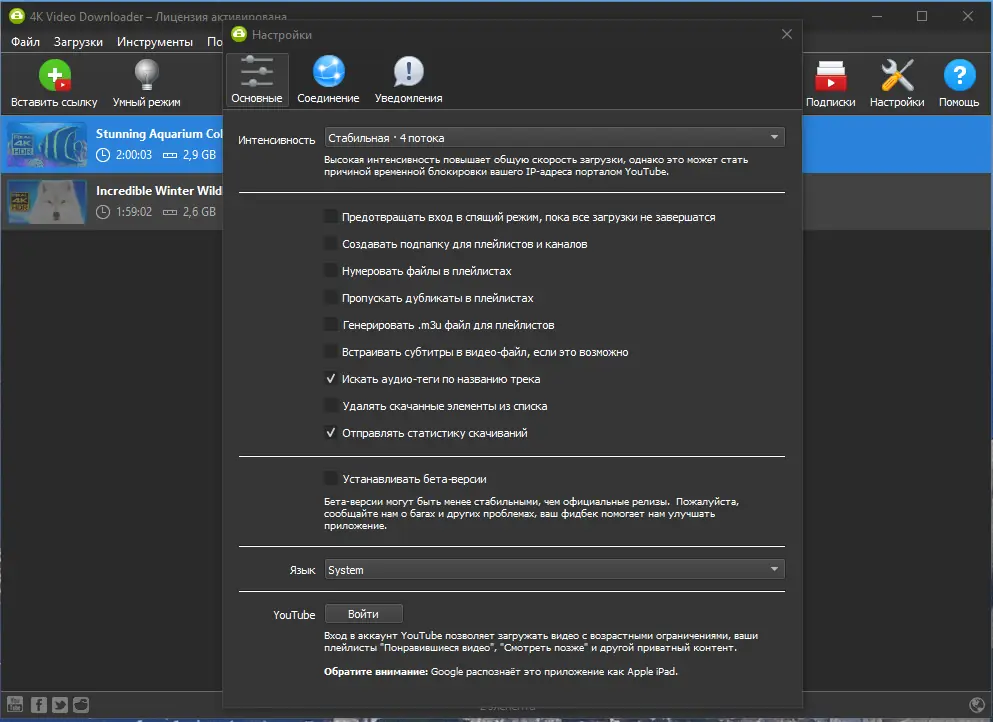Click the Язык label
993x722 pixels.
tap(302, 570)
